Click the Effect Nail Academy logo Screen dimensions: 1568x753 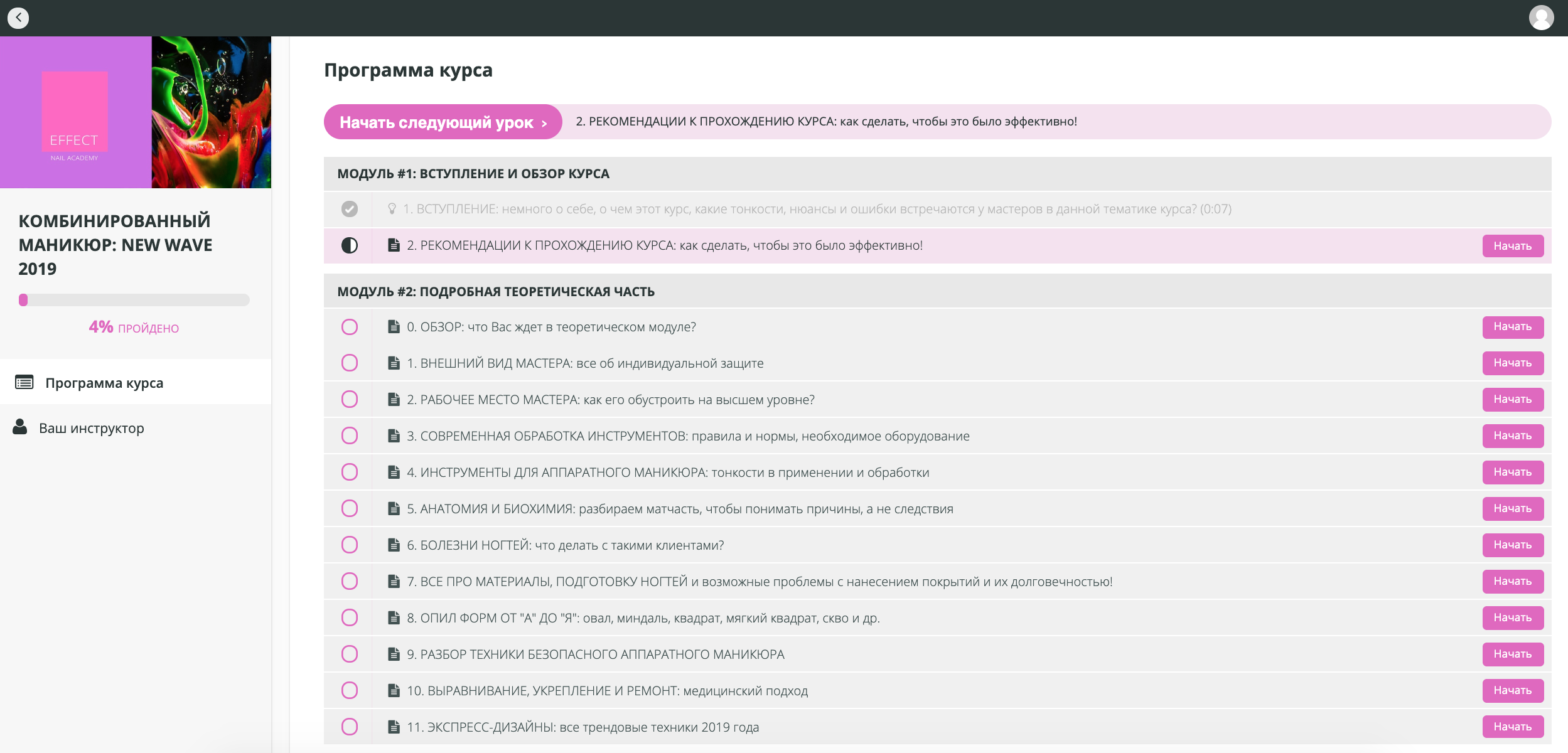click(75, 116)
